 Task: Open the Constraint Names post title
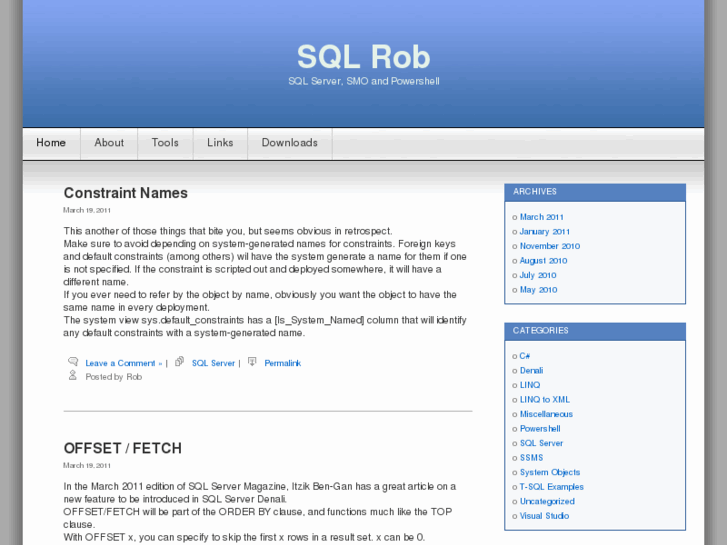(x=126, y=193)
